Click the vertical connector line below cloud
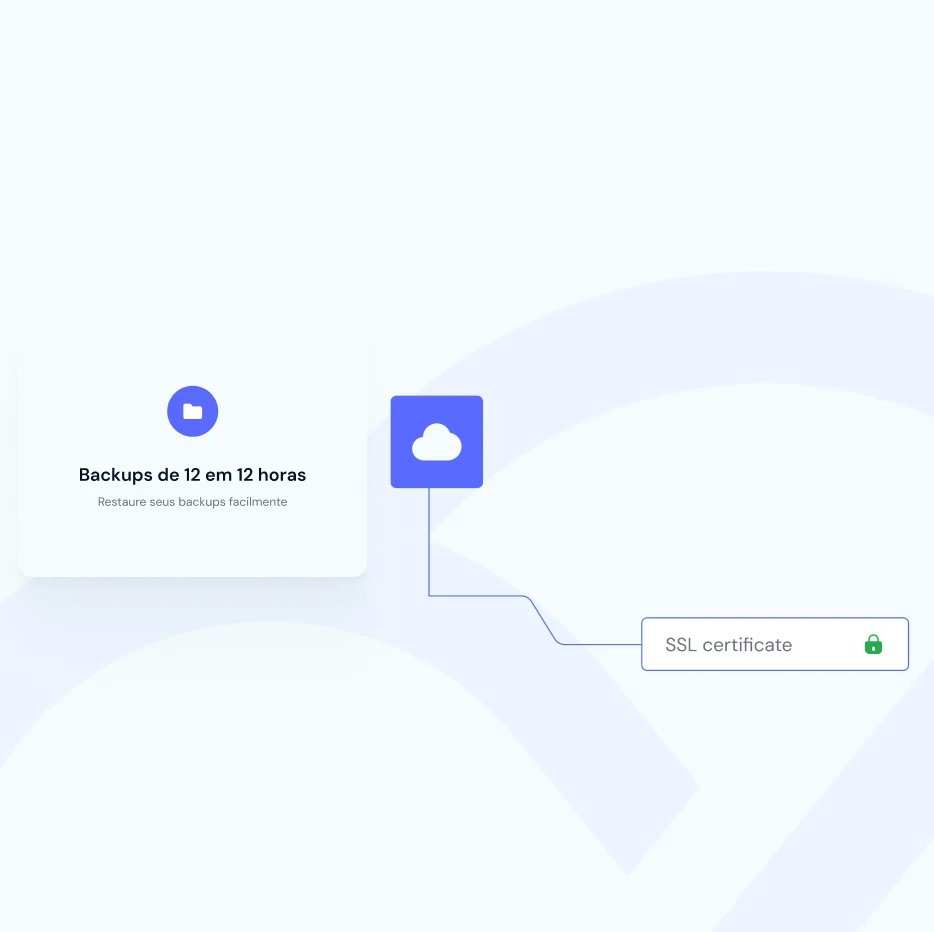 429,540
